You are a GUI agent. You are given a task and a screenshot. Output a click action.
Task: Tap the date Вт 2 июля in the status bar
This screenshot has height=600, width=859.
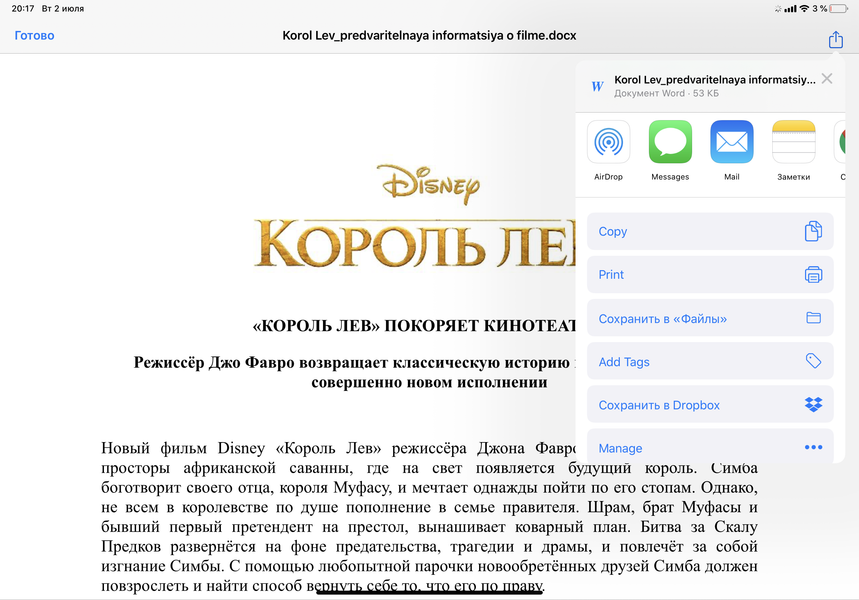click(x=63, y=8)
